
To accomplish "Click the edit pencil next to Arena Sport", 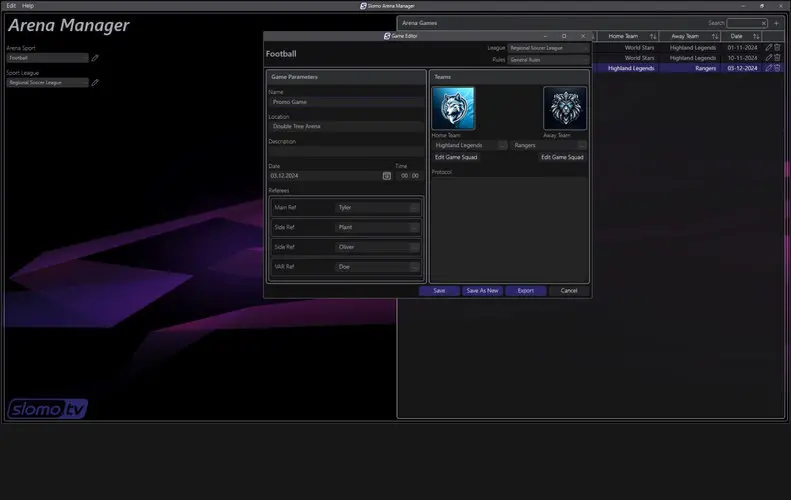I will click(x=95, y=58).
